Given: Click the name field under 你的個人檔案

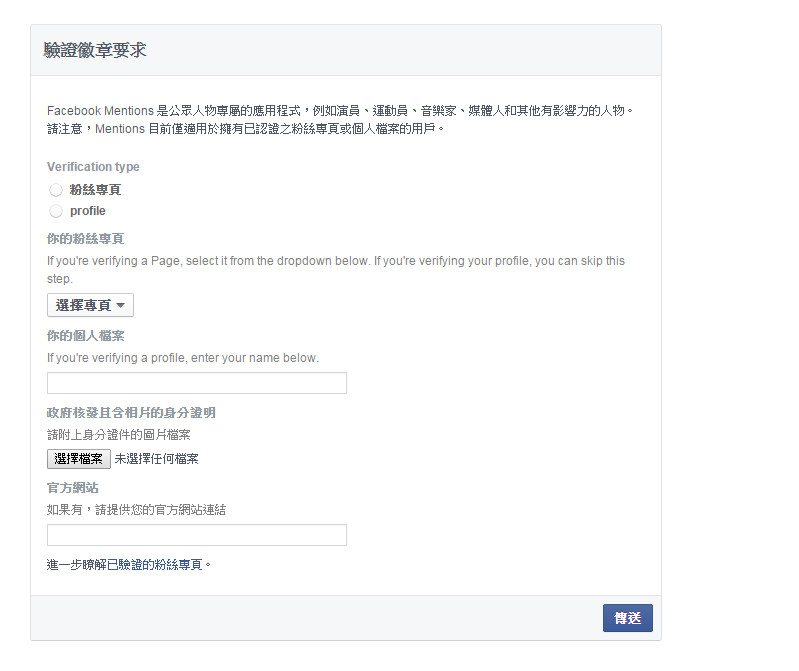Looking at the screenshot, I should tap(197, 383).
